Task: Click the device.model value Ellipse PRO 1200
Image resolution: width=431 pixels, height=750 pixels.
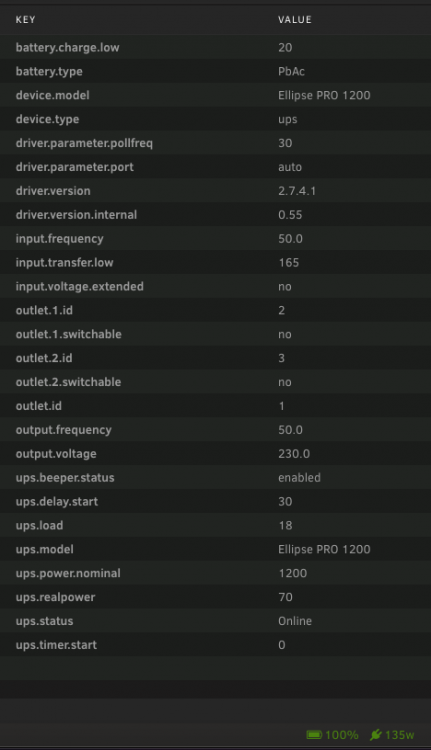Action: pyautogui.click(x=324, y=95)
